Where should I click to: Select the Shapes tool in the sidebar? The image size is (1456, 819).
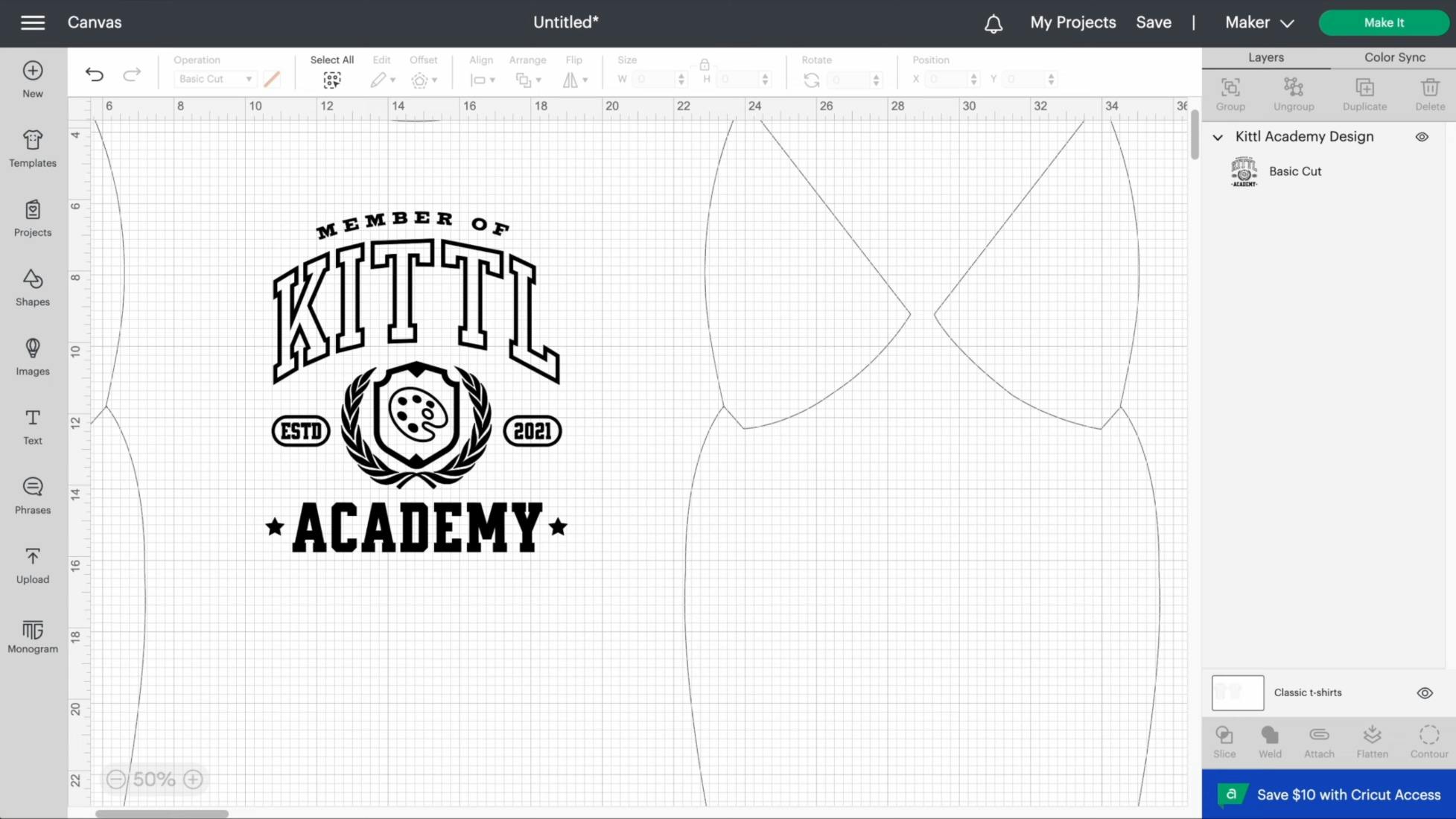click(32, 287)
